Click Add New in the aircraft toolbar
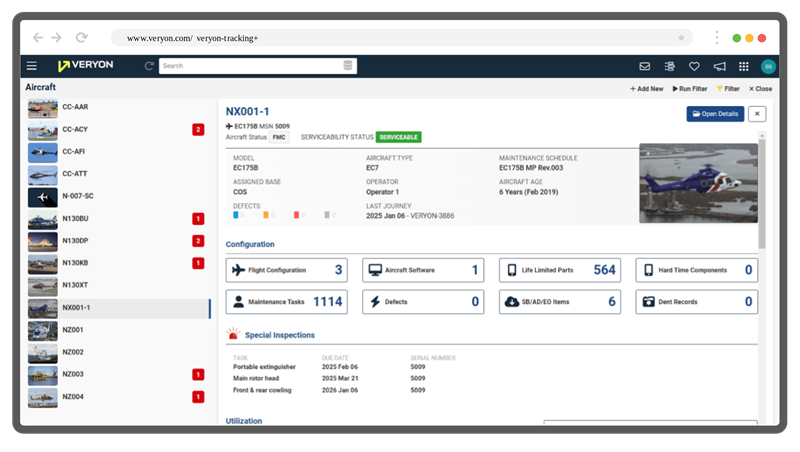Viewport: 800px width, 452px height. coord(646,88)
